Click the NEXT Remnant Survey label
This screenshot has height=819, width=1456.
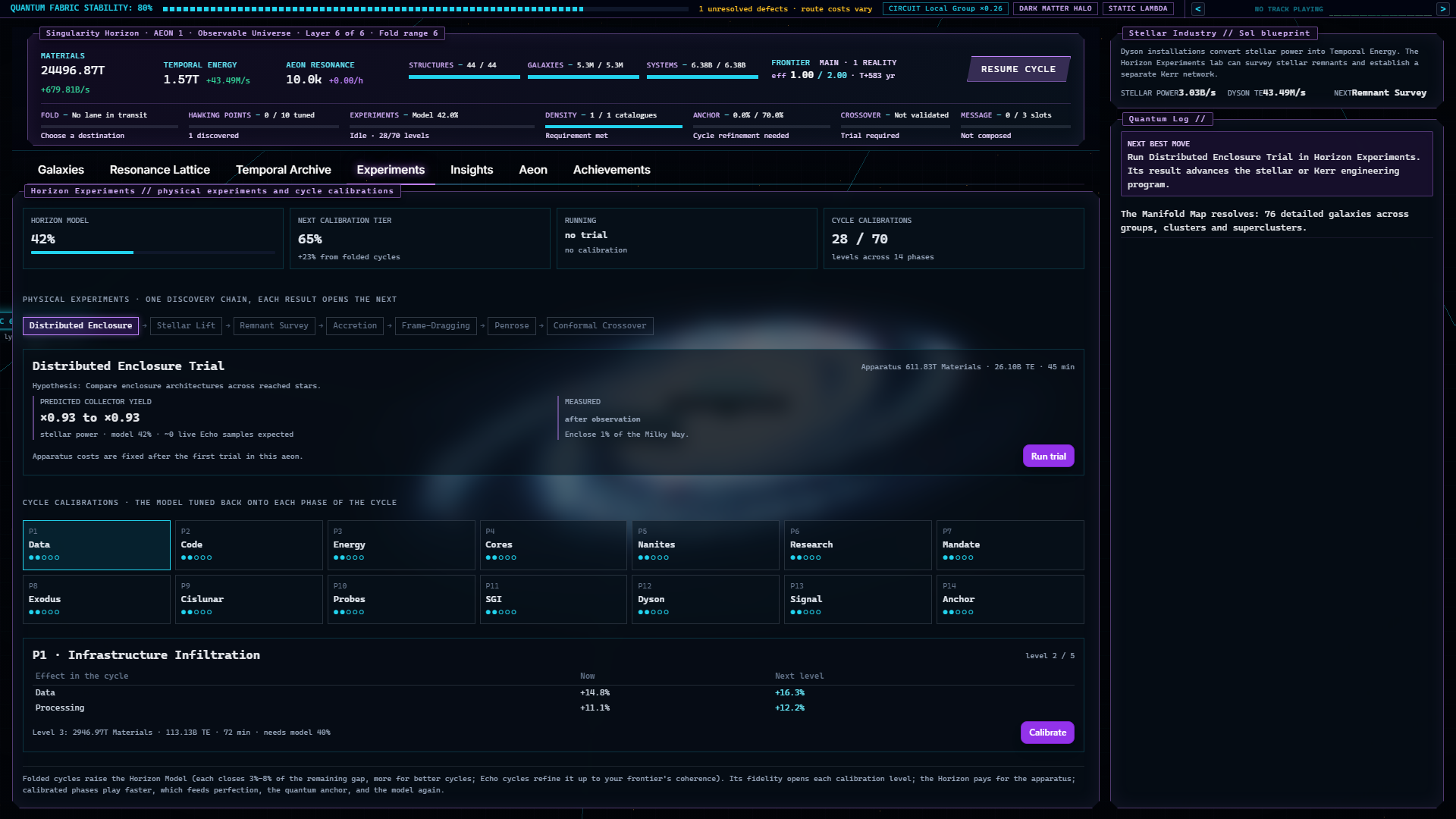(x=1380, y=93)
